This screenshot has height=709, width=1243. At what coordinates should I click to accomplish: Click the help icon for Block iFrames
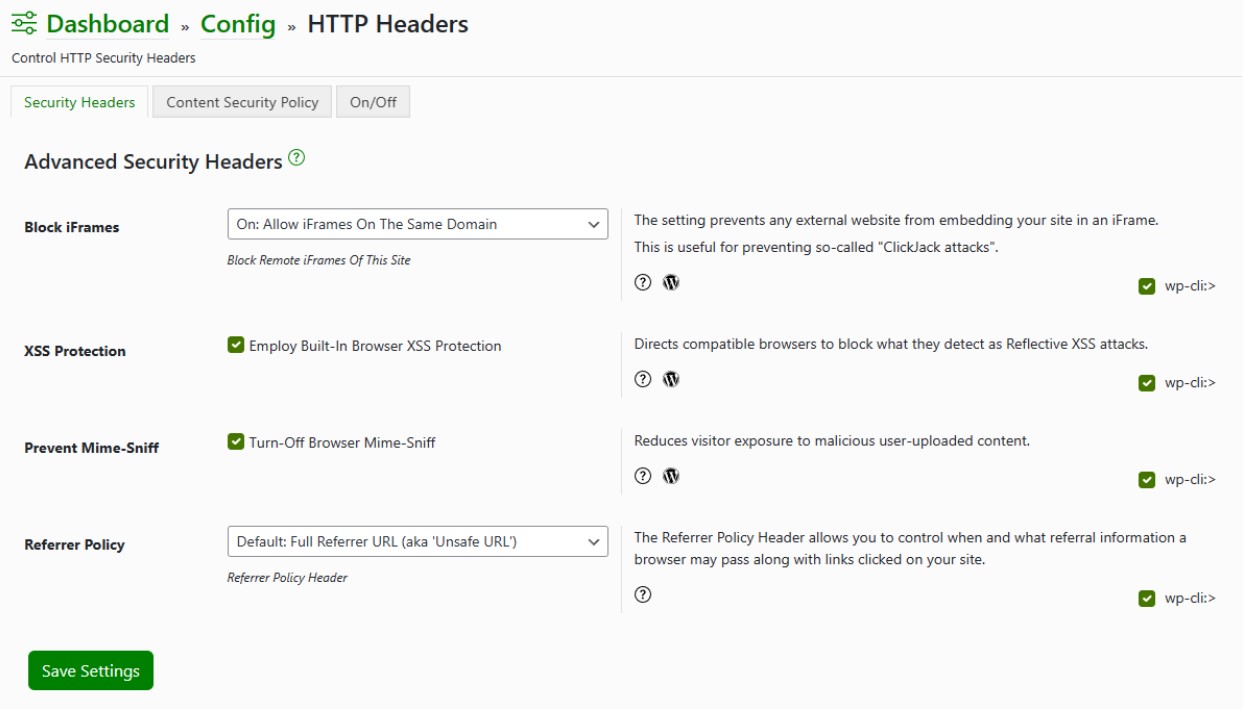pos(645,281)
